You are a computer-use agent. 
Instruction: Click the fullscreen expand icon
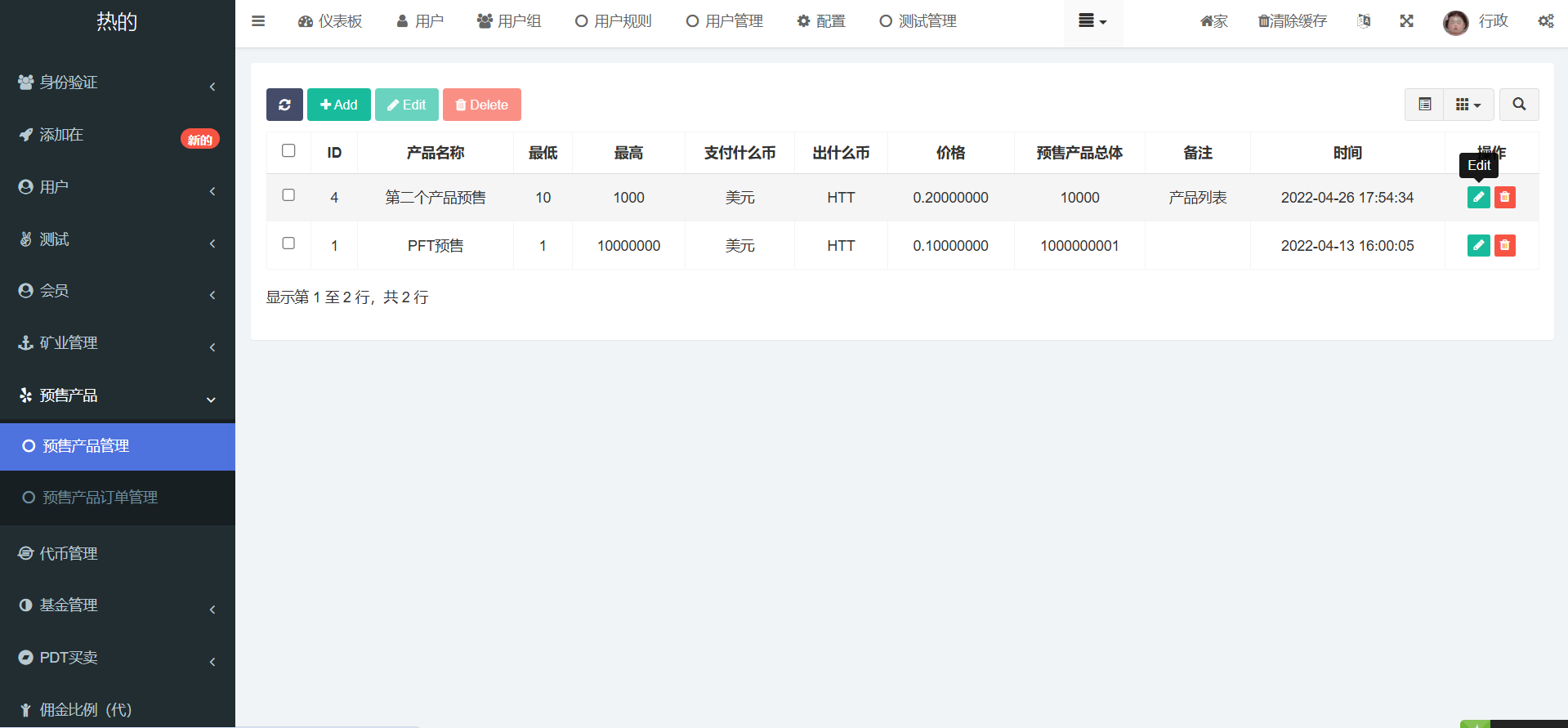pyautogui.click(x=1406, y=21)
